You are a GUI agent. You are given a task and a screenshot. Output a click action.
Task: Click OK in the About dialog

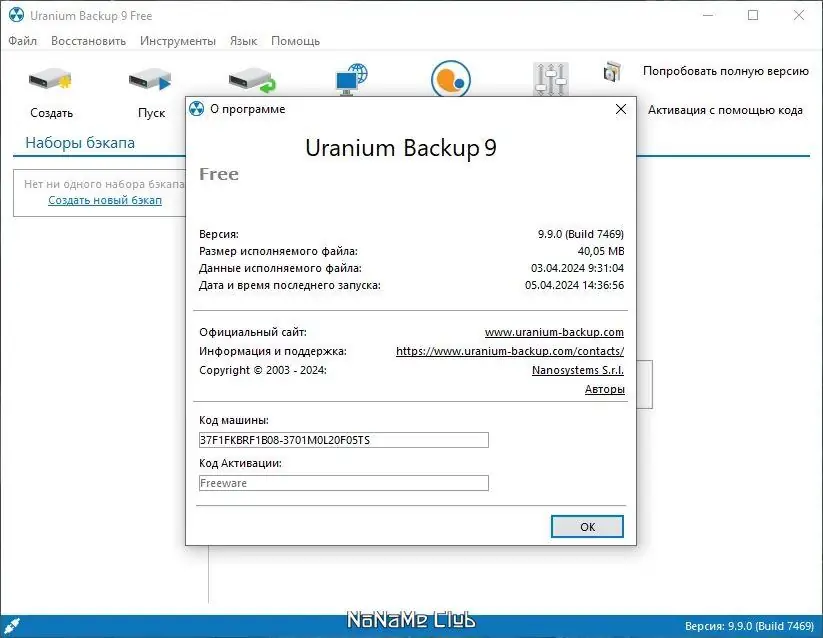pos(587,526)
